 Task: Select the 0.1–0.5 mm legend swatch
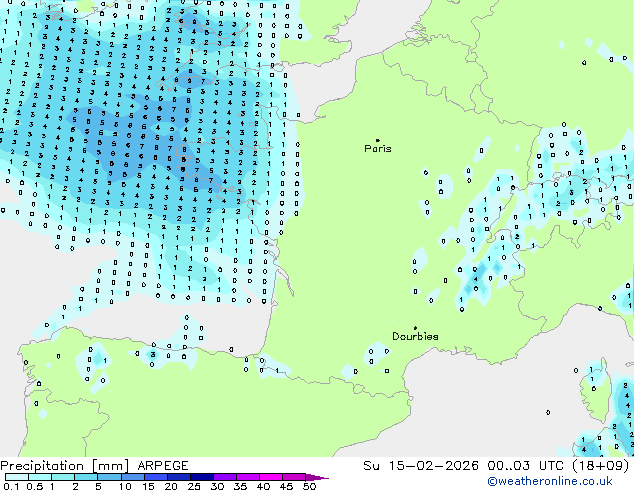point(17,477)
